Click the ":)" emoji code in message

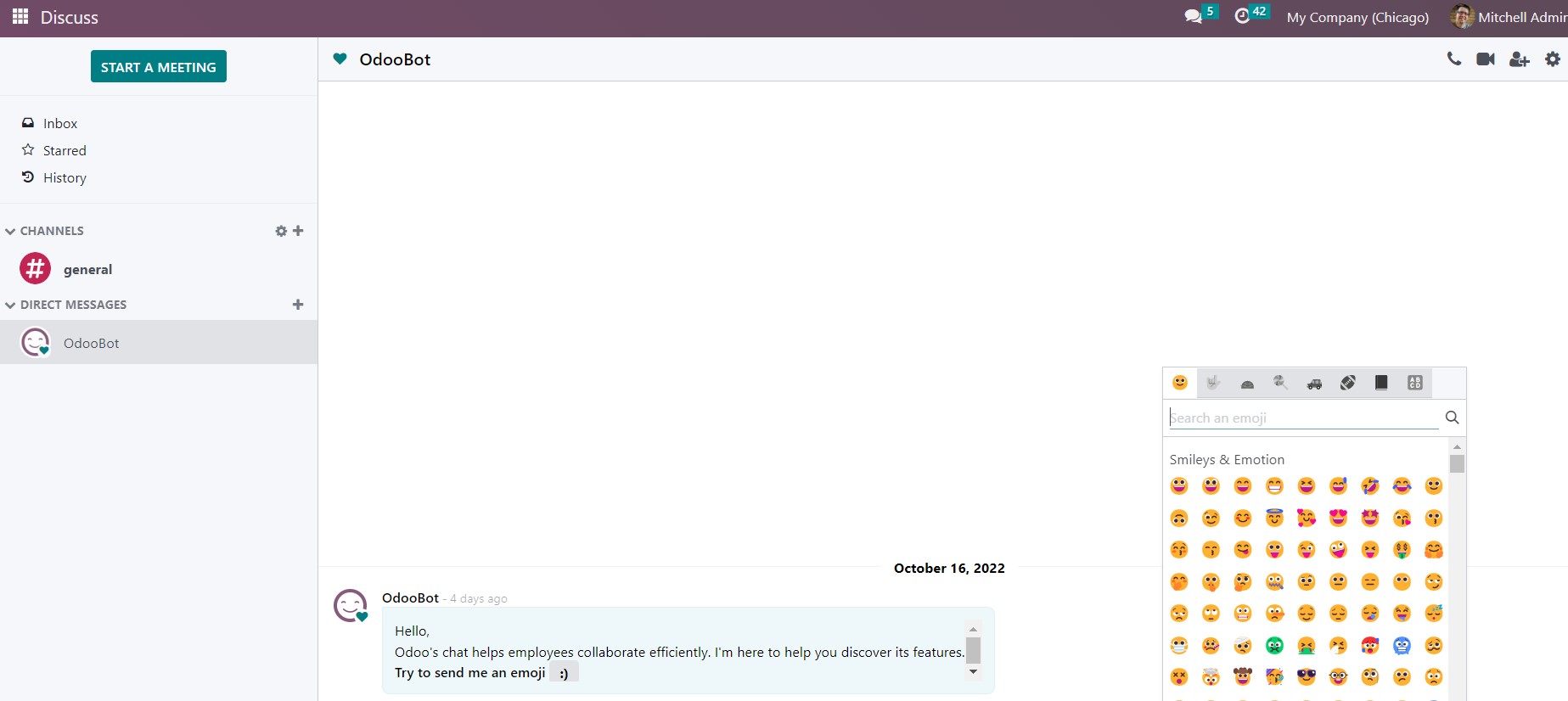(x=564, y=673)
